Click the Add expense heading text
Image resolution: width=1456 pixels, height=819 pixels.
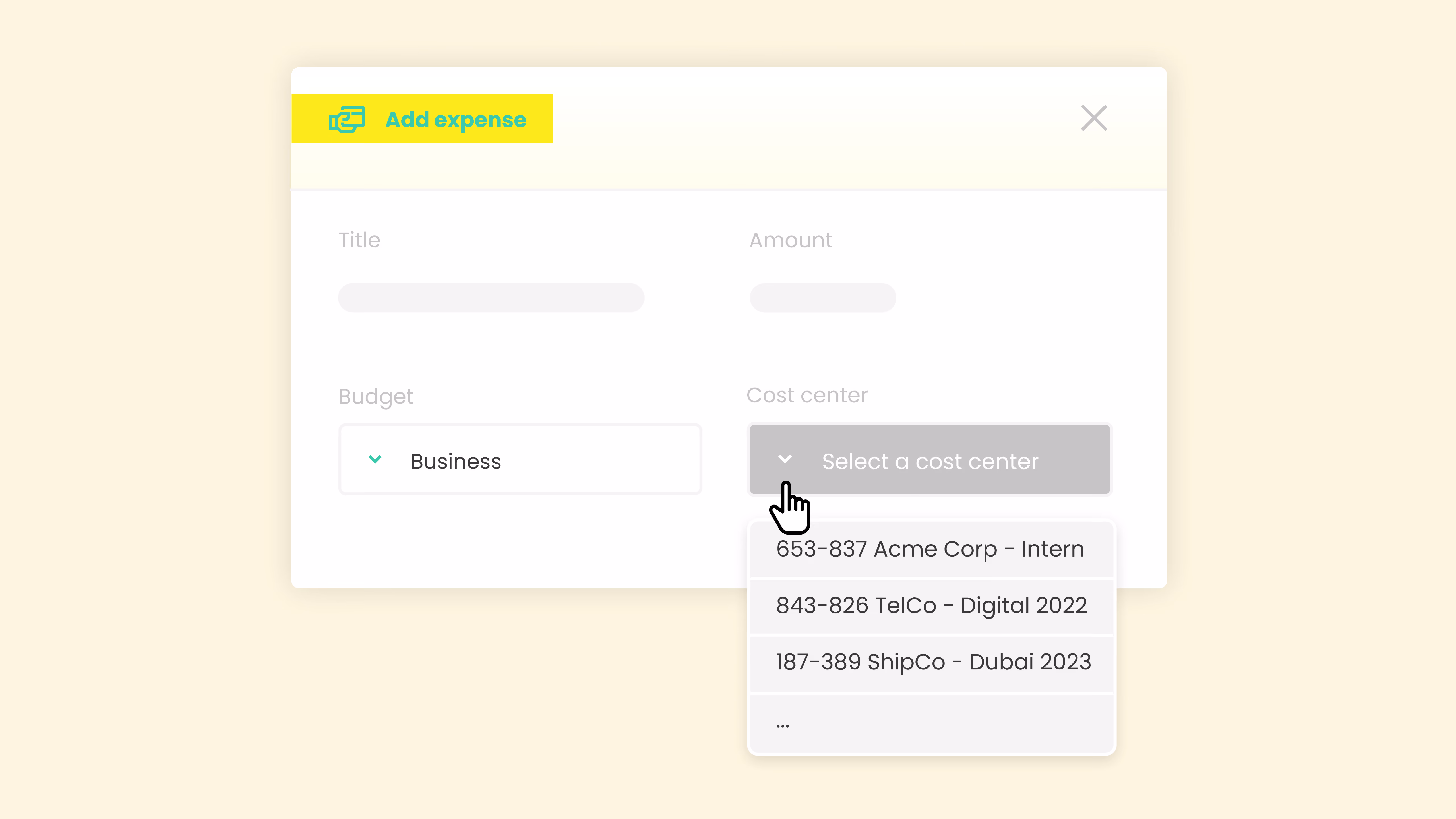coord(456,120)
